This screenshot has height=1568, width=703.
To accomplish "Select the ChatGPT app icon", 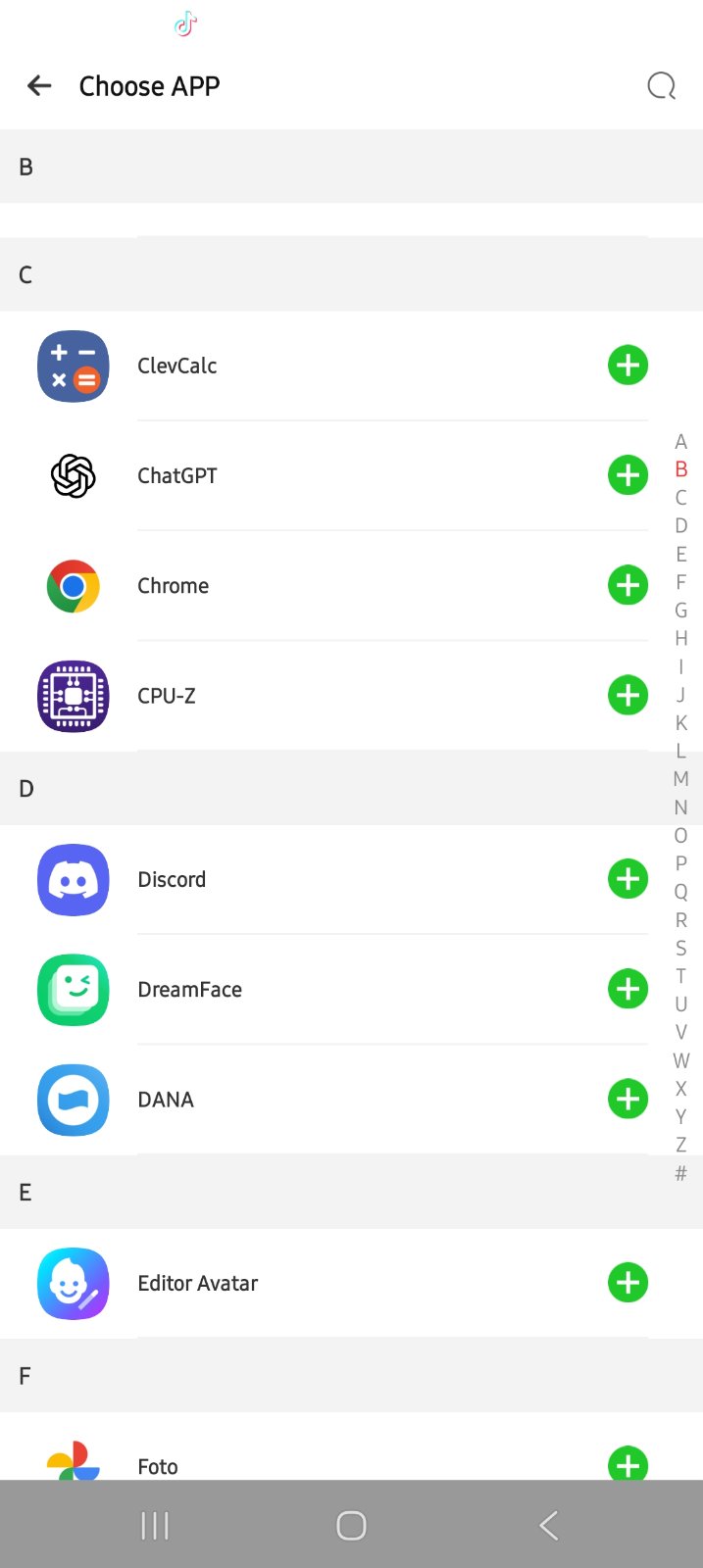I will (74, 476).
